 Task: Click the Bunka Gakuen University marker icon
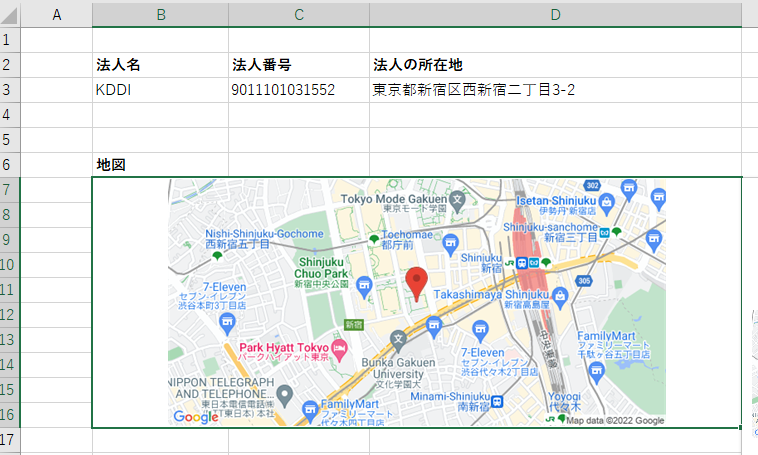[x=398, y=339]
